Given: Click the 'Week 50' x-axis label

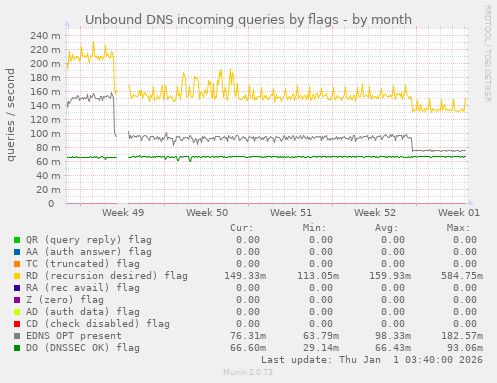Looking at the screenshot, I should [x=207, y=213].
